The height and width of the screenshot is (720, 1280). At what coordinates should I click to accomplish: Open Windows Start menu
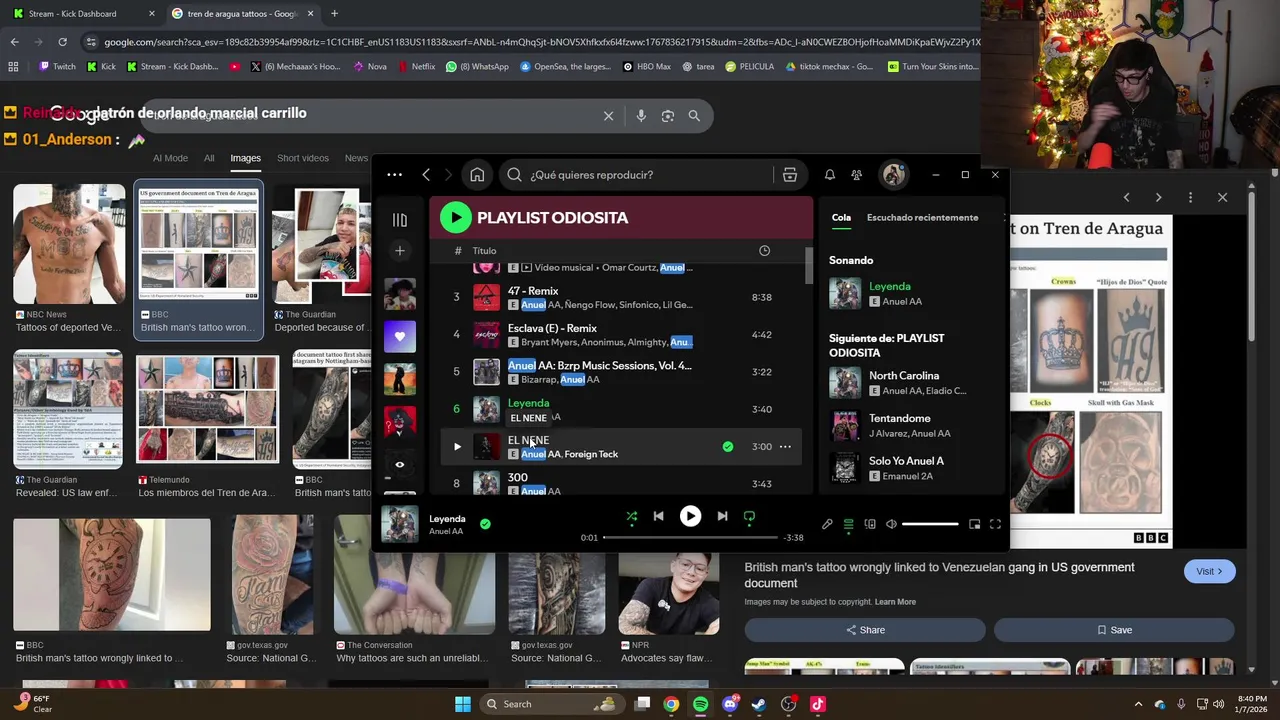point(463,704)
